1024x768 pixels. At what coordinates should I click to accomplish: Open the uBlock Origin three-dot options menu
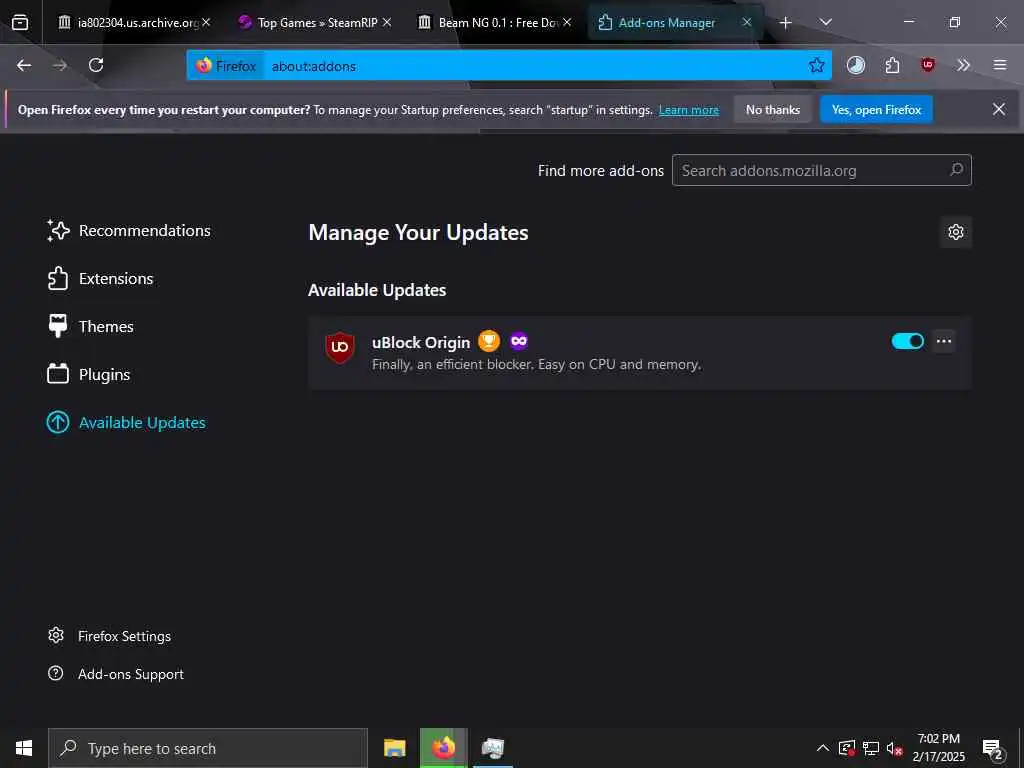click(944, 341)
